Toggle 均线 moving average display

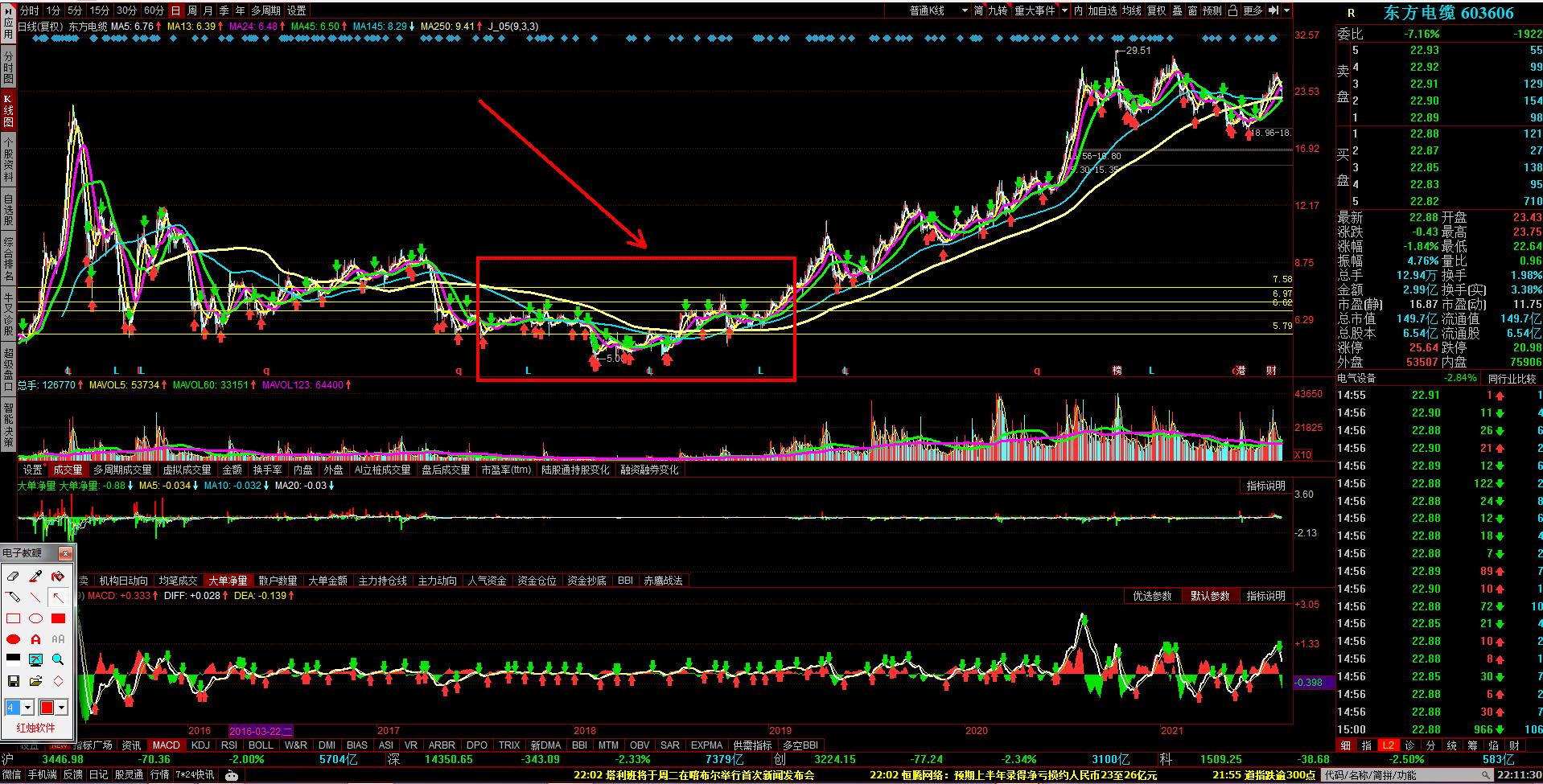(x=1131, y=10)
